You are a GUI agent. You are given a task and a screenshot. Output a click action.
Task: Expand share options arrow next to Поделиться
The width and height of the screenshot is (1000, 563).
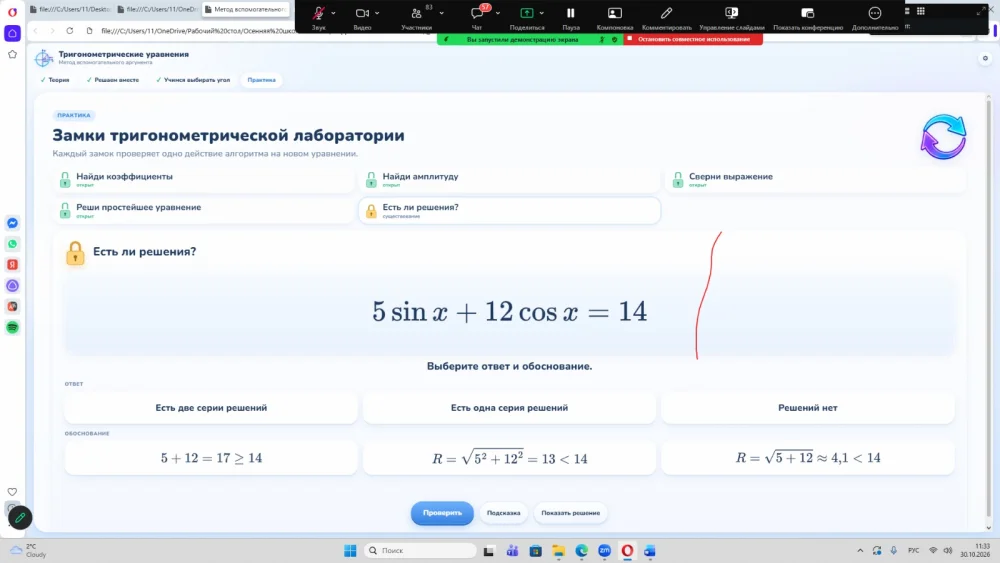[541, 13]
